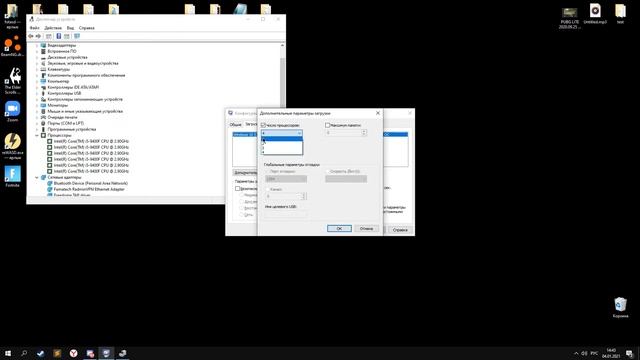Open the Корзина recycle bin

click(x=620, y=308)
